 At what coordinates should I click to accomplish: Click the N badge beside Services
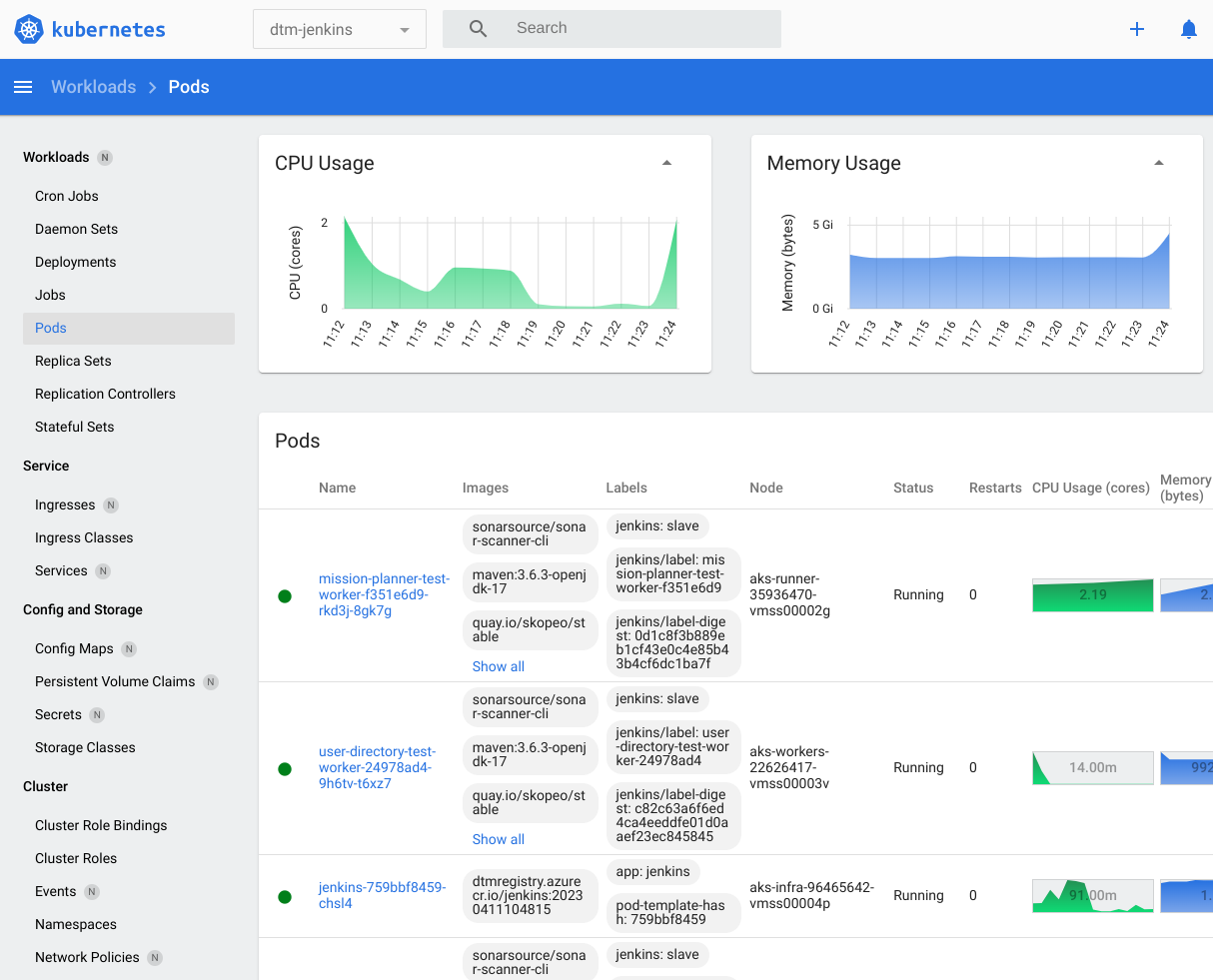(x=103, y=571)
